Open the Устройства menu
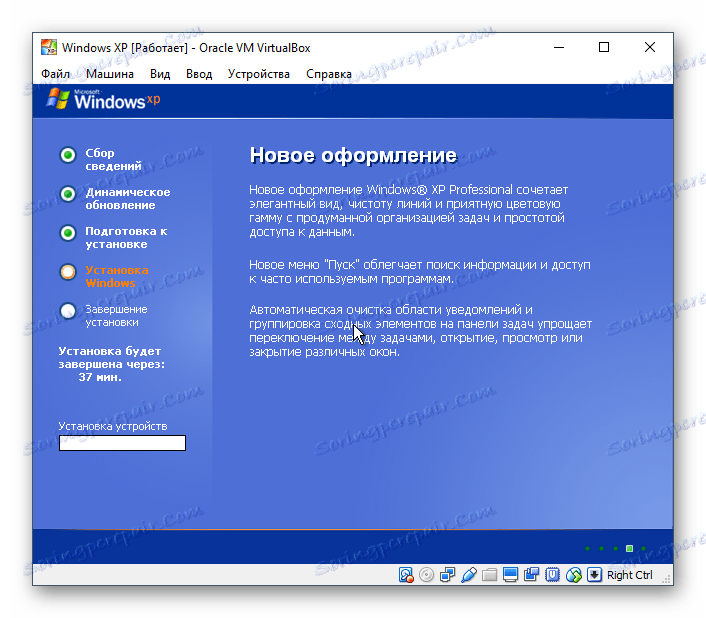Viewport: 706px width, 618px height. [x=258, y=74]
